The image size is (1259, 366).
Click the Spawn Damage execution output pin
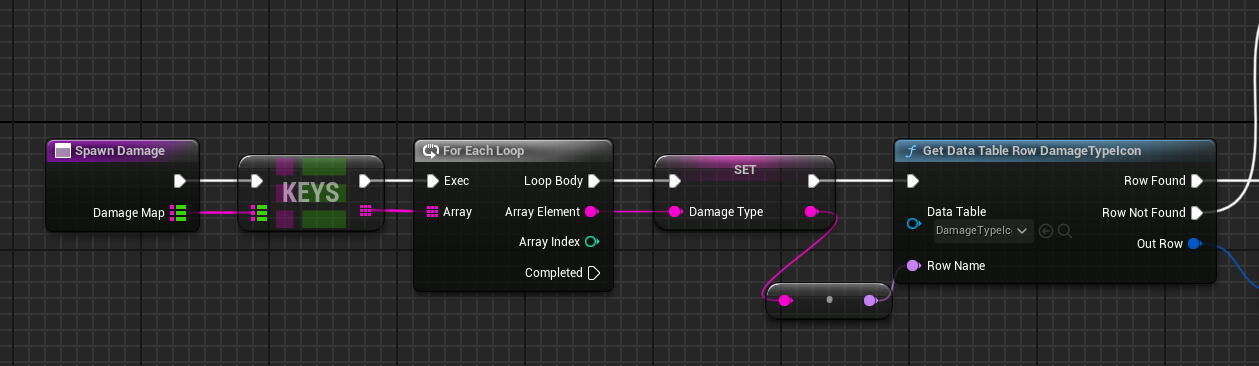point(179,181)
